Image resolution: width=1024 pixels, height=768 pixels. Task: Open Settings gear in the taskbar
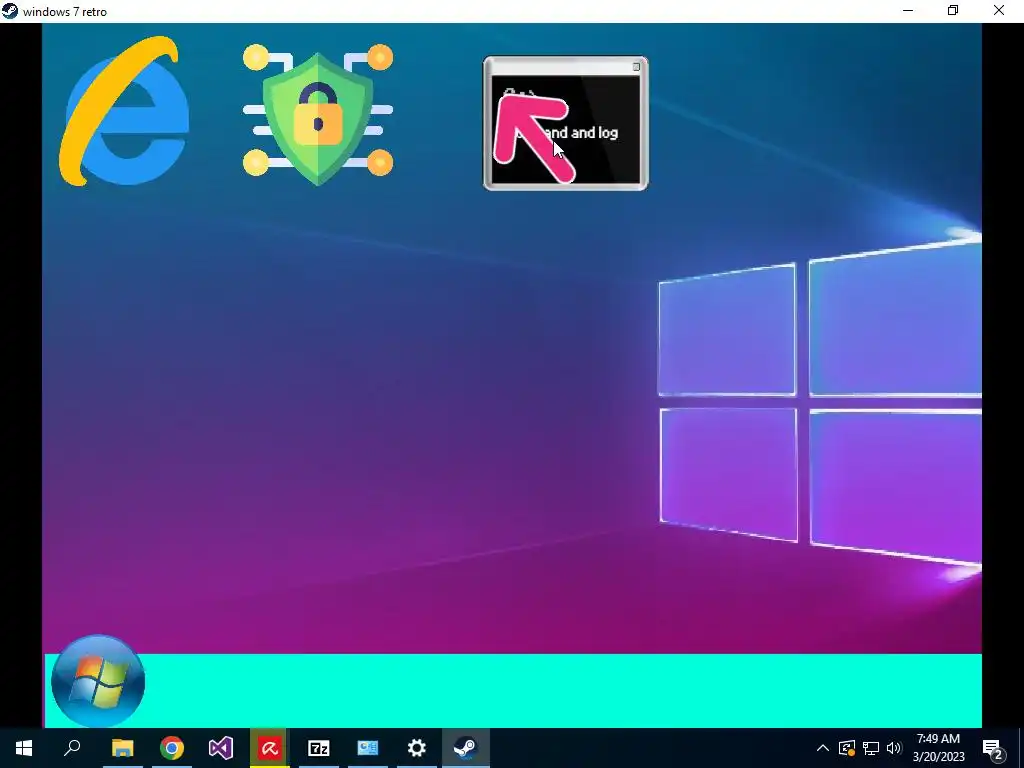click(417, 748)
